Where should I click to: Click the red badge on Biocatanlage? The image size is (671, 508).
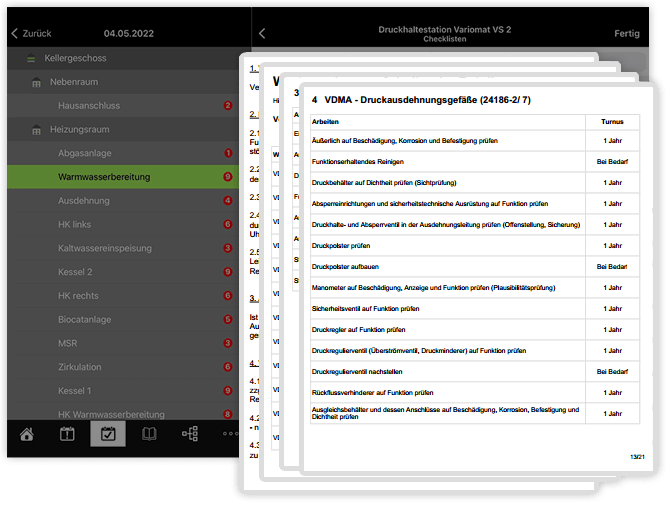coord(228,319)
